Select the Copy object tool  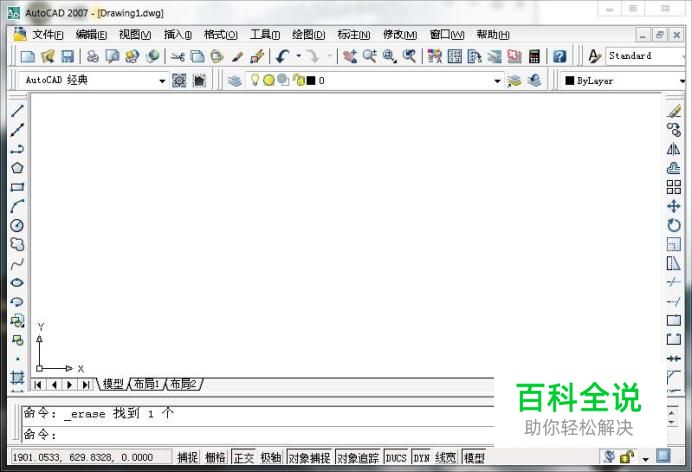coord(673,130)
